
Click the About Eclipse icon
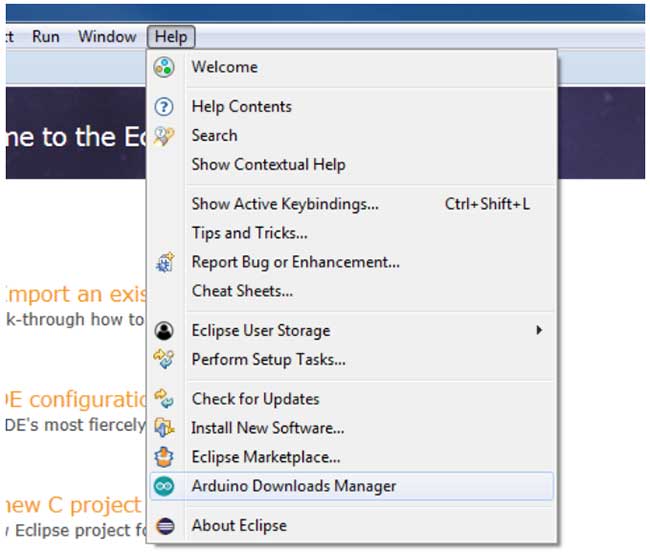click(165, 526)
